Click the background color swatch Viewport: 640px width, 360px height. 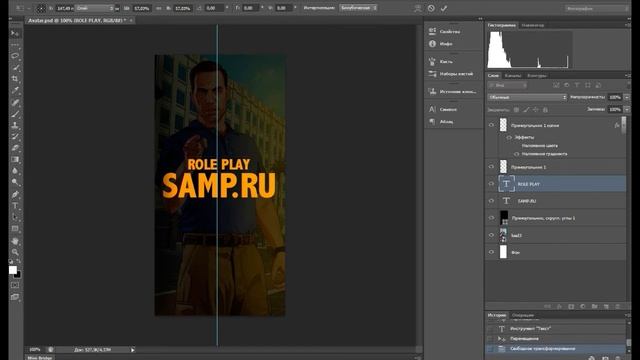pos(18,274)
